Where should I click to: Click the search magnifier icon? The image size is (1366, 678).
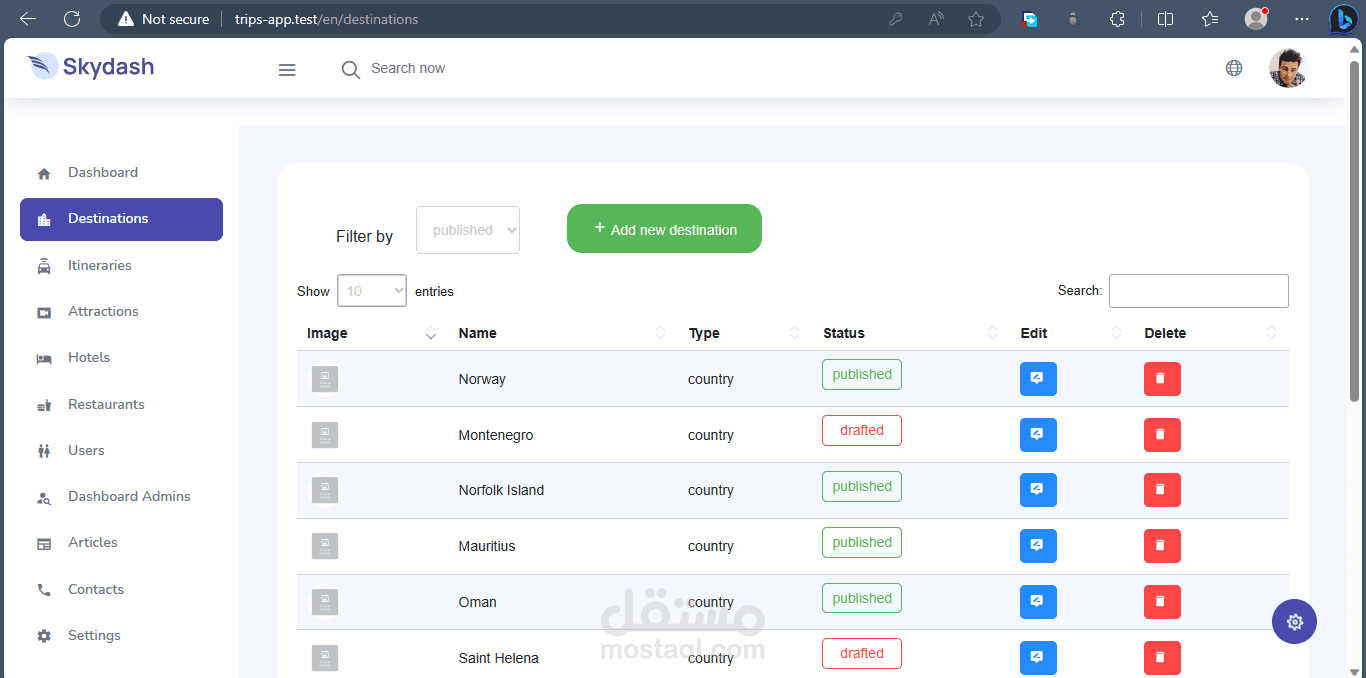point(350,70)
